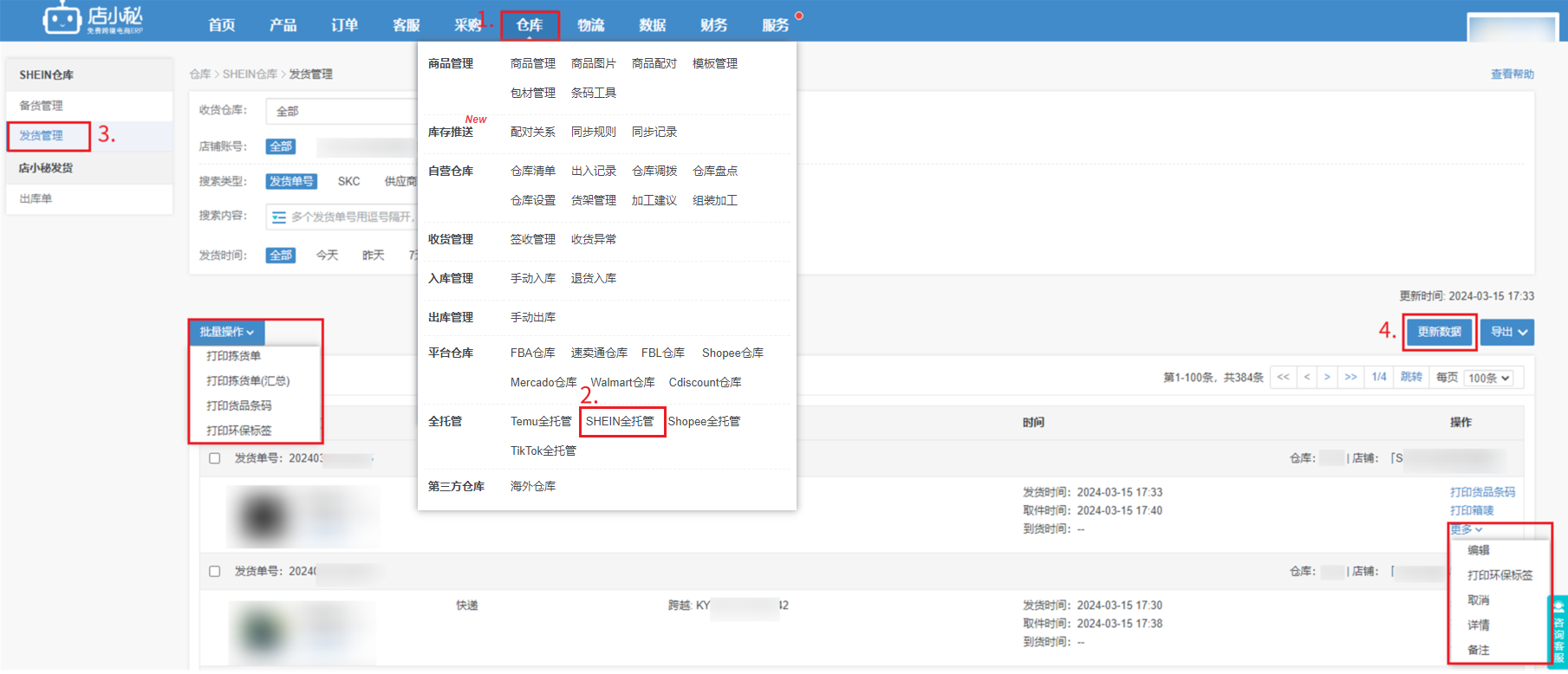Open 签收管理 menu entry

point(533,239)
